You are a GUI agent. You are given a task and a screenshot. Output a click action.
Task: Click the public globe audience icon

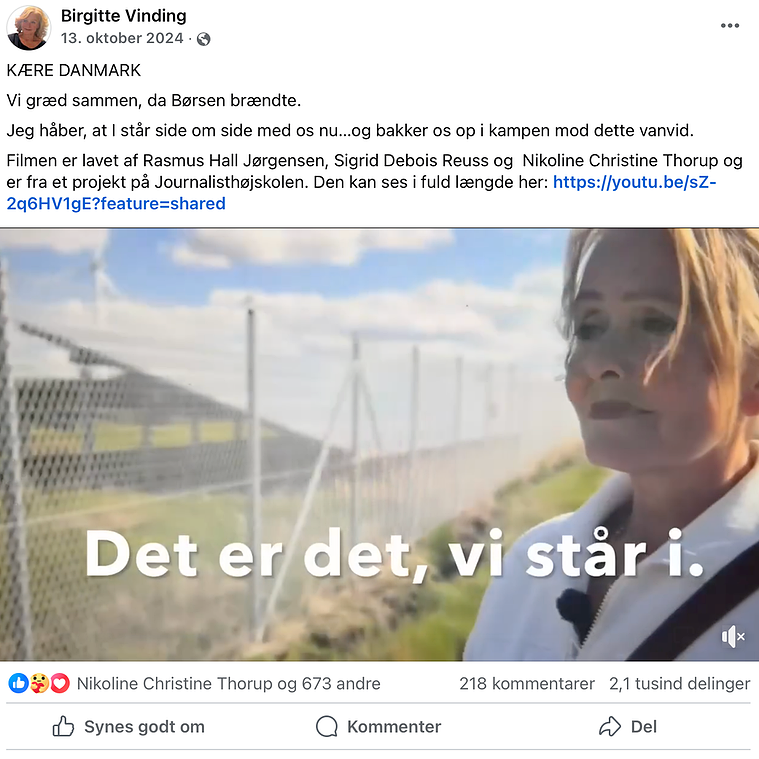[204, 39]
